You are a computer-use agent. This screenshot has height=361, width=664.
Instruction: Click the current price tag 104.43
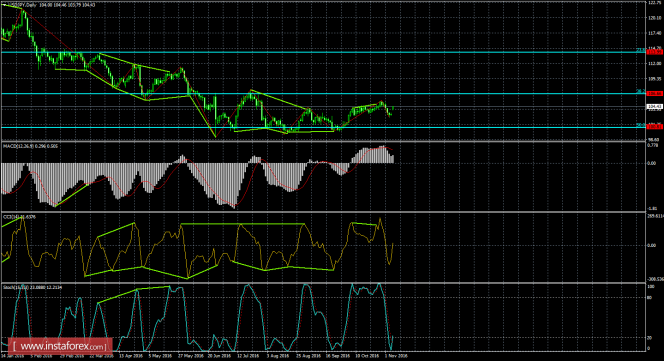(655, 106)
